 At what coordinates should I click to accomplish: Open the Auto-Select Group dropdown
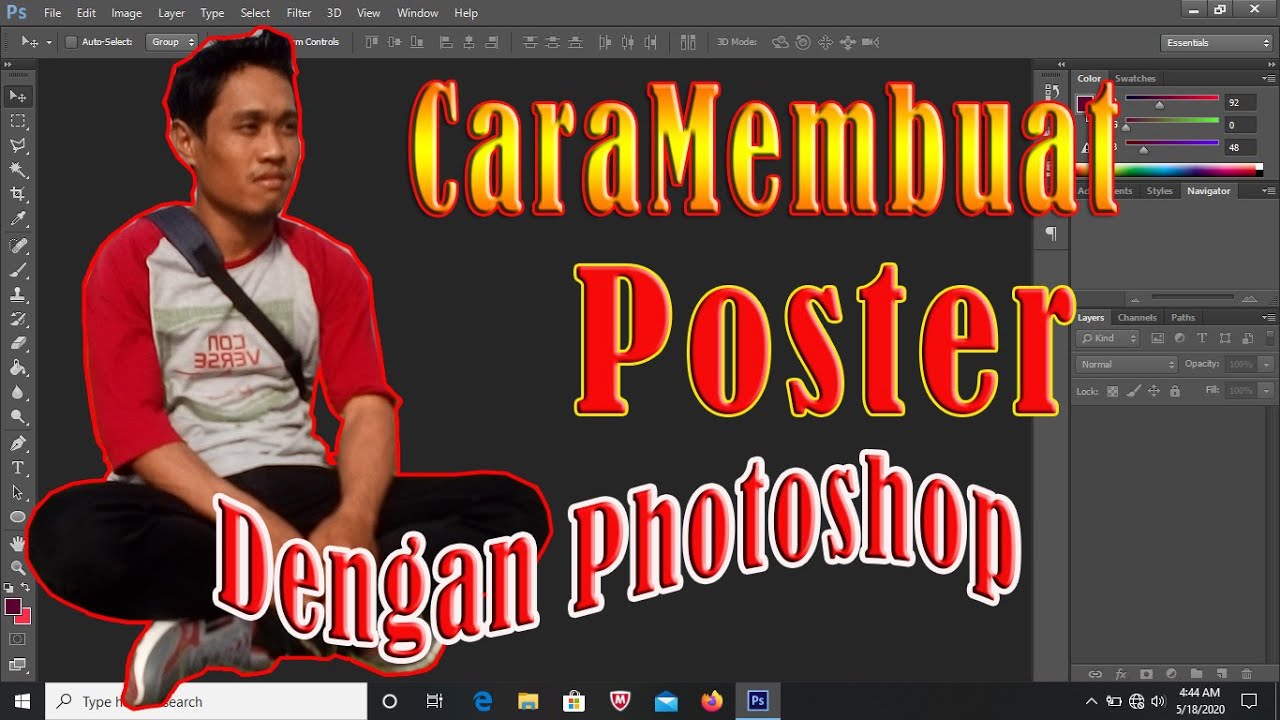171,42
